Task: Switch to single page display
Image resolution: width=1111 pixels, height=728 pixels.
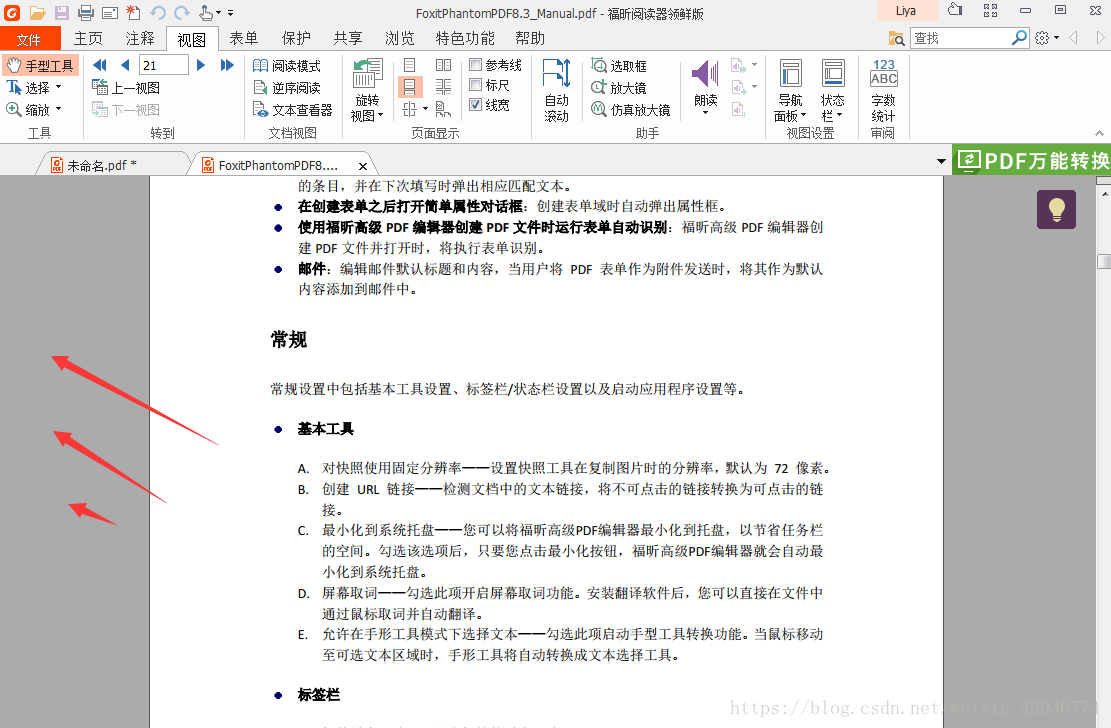Action: pyautogui.click(x=410, y=65)
